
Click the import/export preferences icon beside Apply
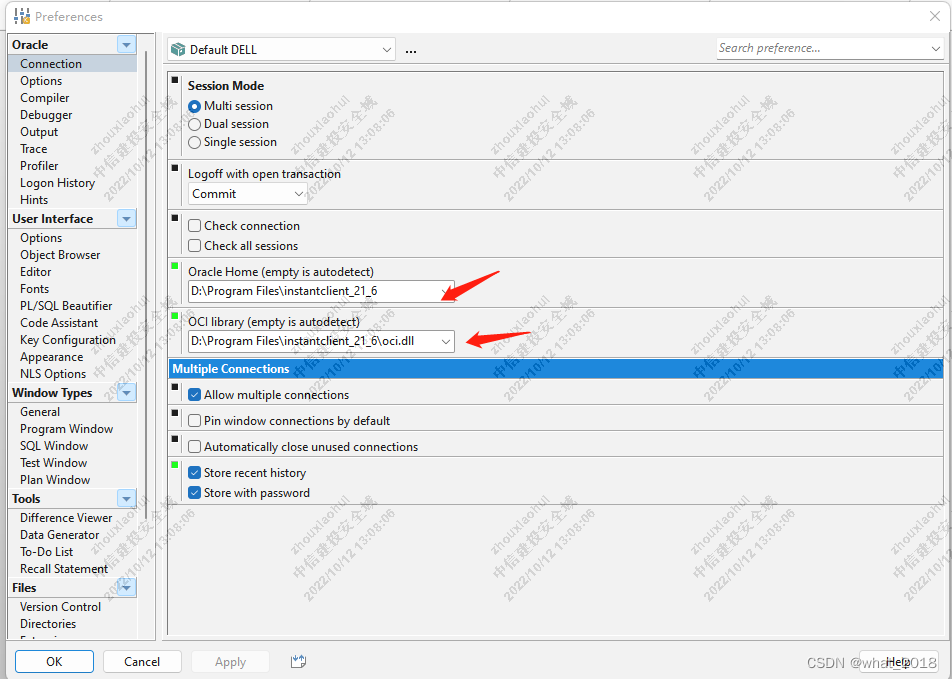(x=298, y=661)
